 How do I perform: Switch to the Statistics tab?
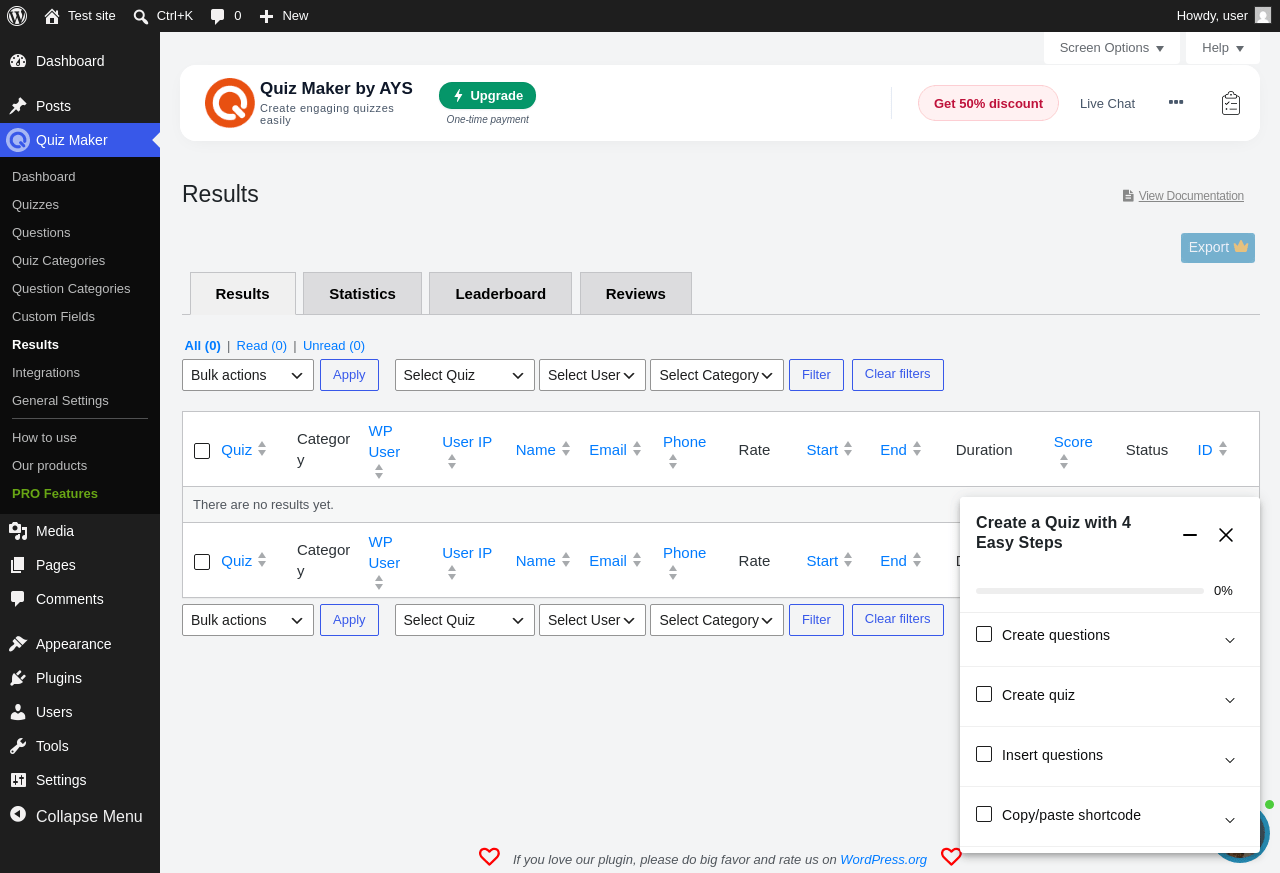[362, 293]
